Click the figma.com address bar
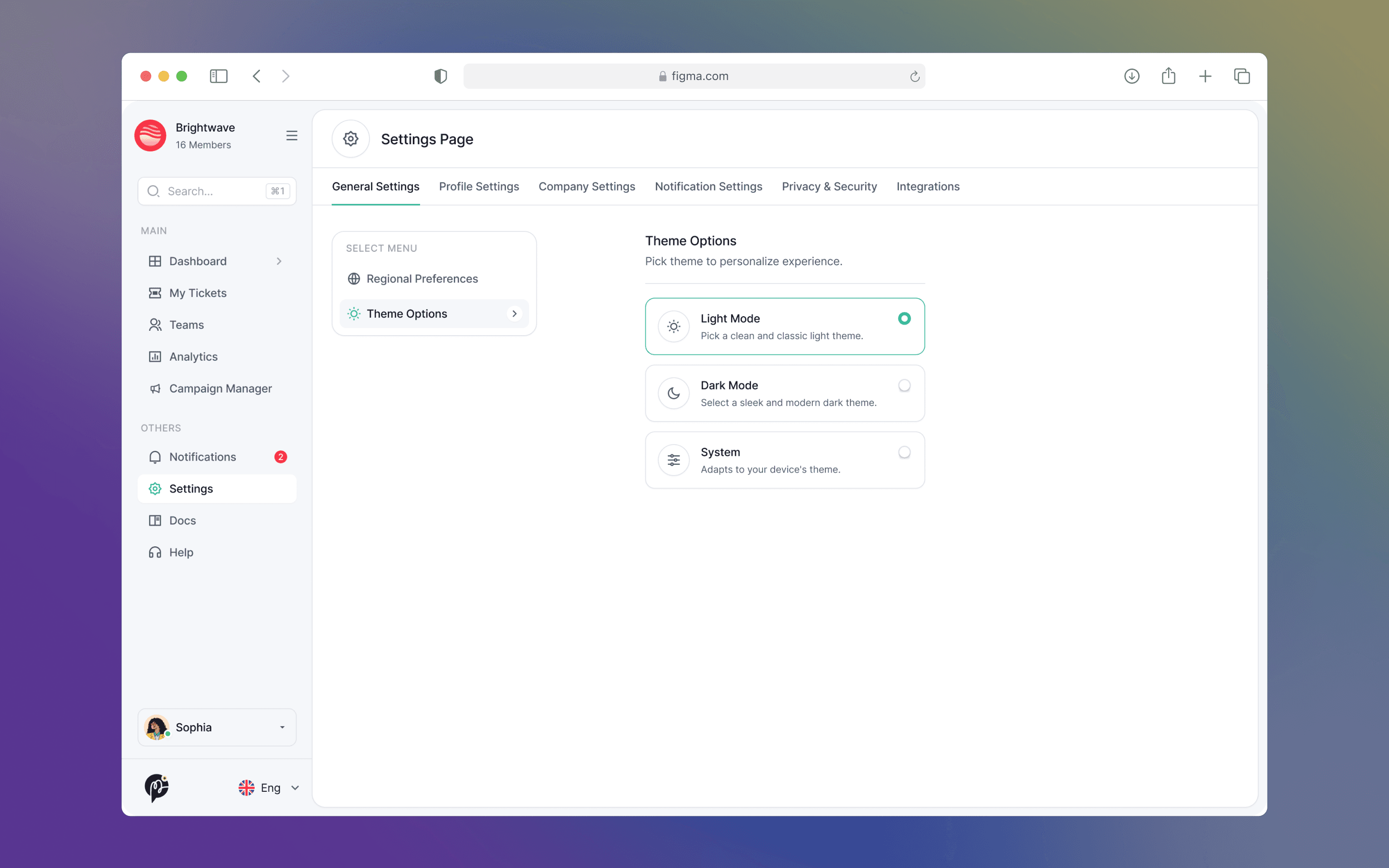Screen dimensions: 1389x868 pos(694,76)
